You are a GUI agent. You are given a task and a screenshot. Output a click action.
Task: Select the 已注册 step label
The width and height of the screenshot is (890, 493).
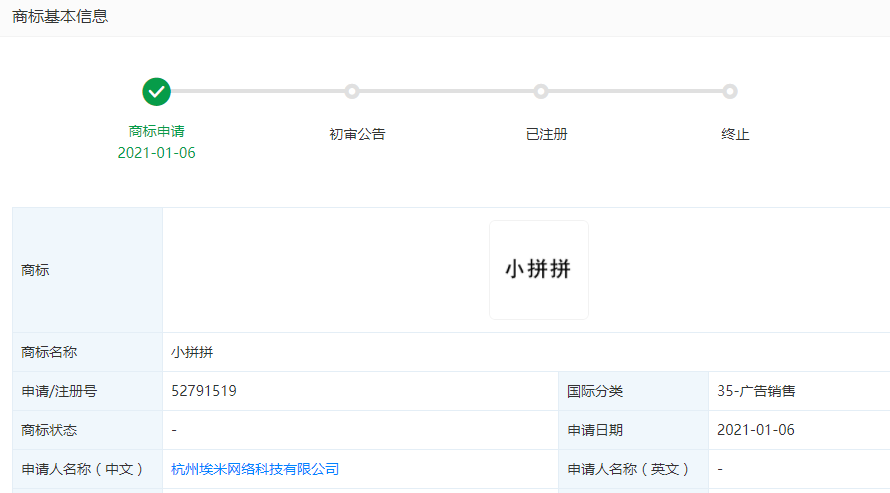pyautogui.click(x=546, y=134)
